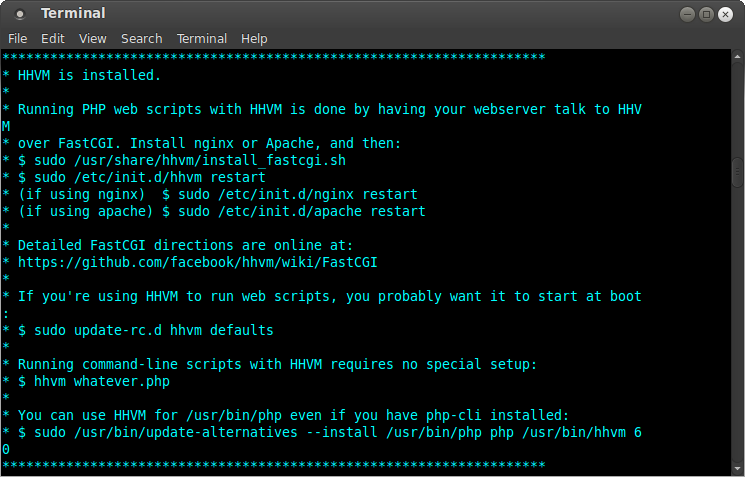Minimize the Terminal window

pos(687,14)
